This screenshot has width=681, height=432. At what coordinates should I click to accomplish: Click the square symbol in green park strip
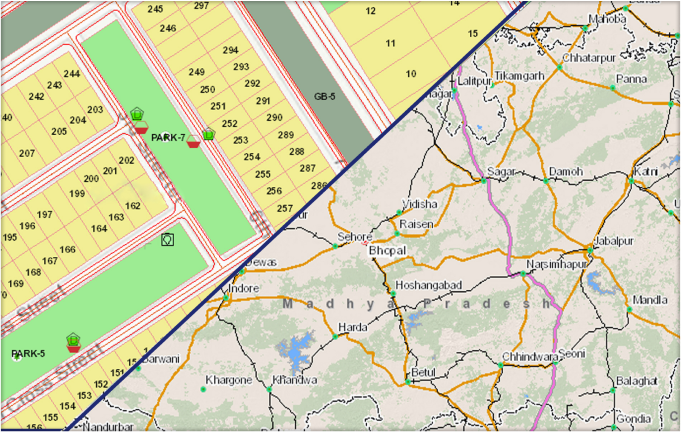168,240
